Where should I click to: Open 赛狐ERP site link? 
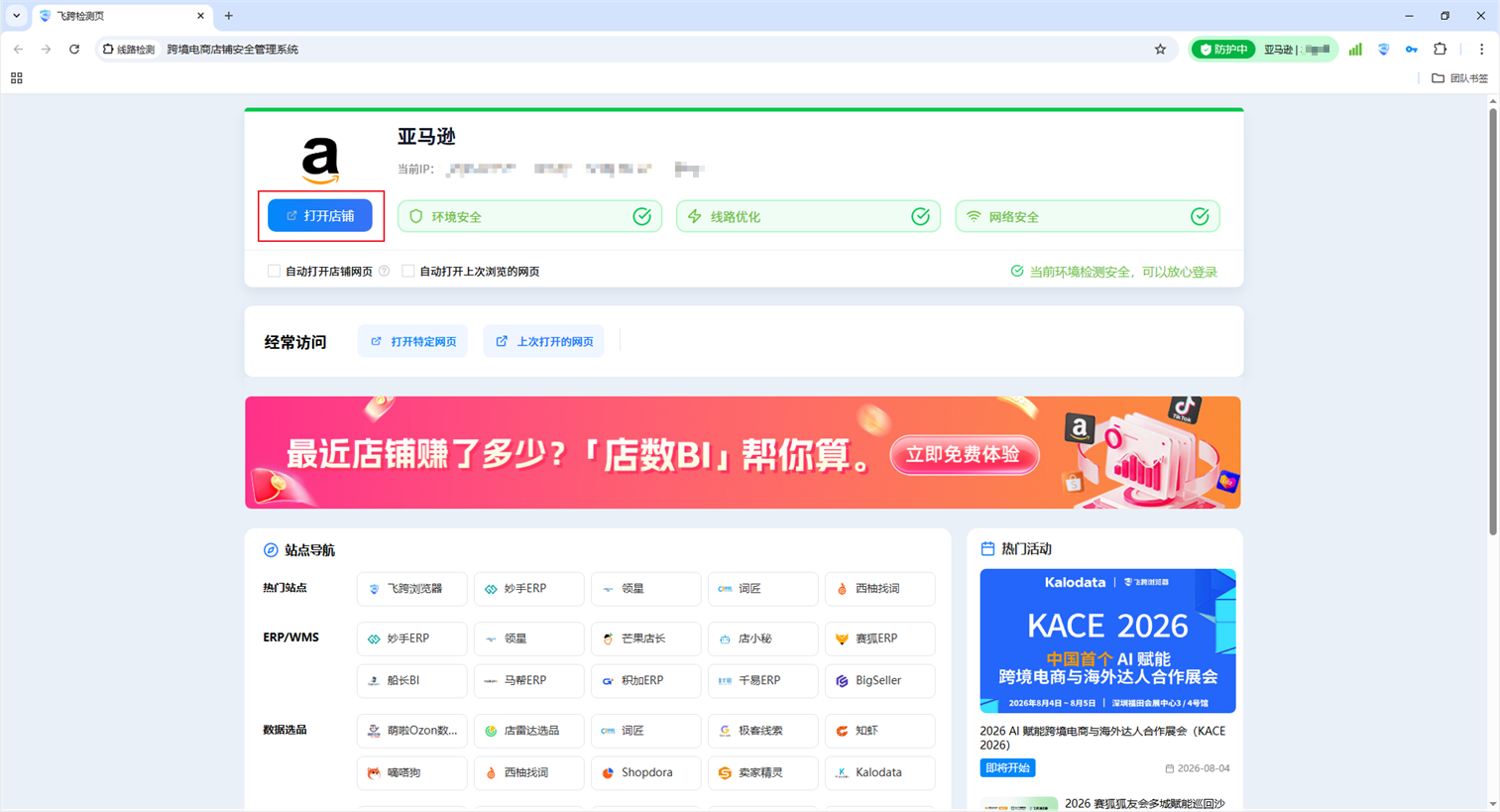879,638
